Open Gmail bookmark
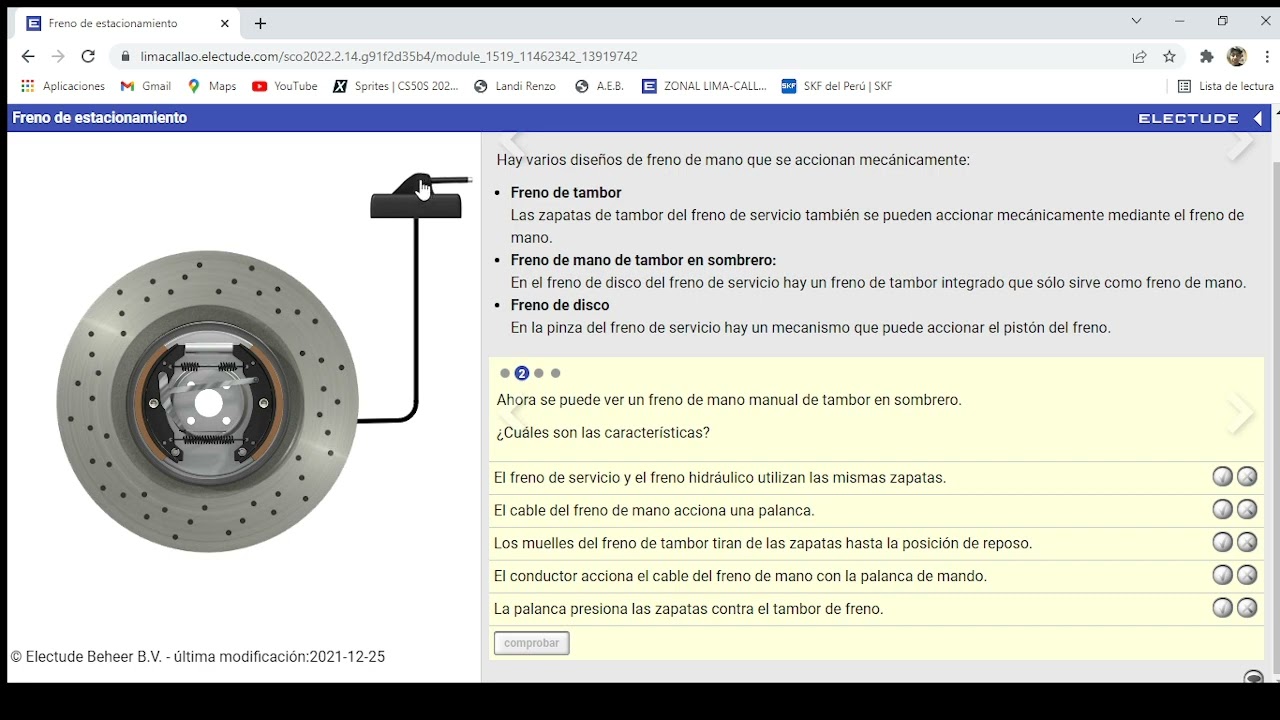The height and width of the screenshot is (720, 1280). (x=146, y=86)
